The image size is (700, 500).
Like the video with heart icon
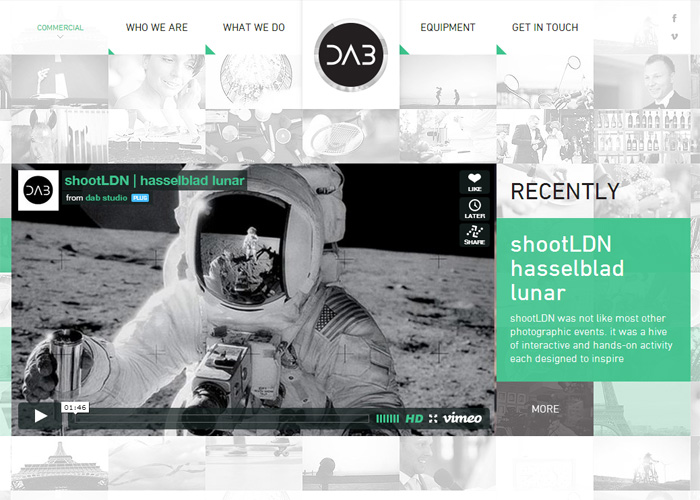point(474,182)
